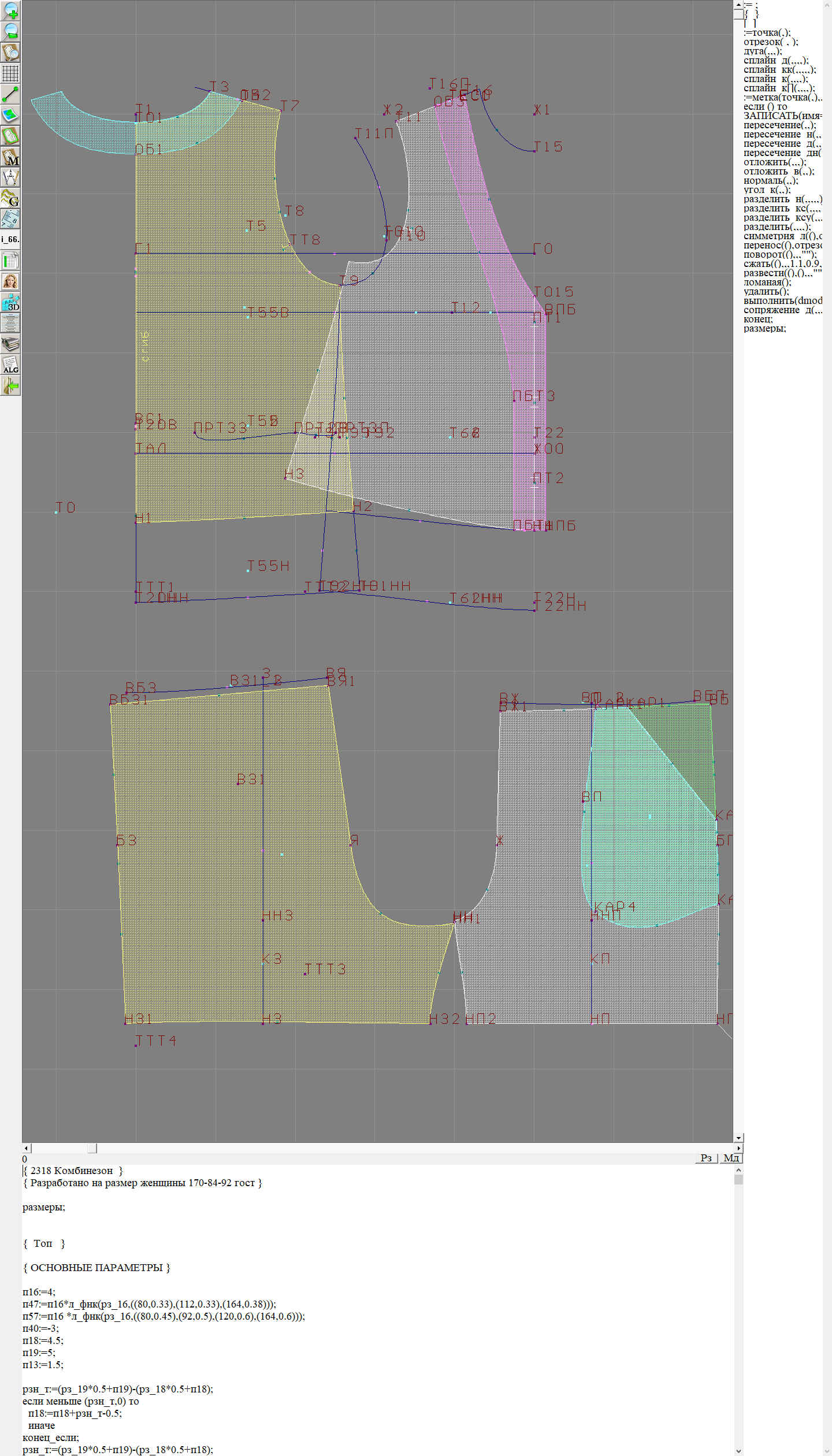This screenshot has height=1456, width=832.
Task: Click the Рз button
Action: click(x=706, y=1158)
